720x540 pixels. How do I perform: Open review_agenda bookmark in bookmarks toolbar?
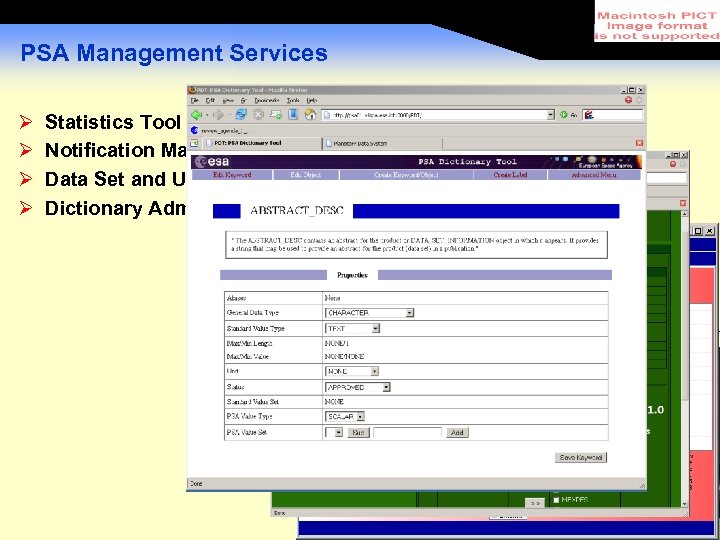coord(220,131)
